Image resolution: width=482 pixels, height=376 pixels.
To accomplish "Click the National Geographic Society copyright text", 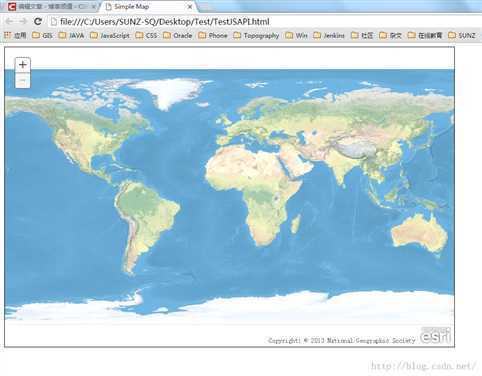I will tap(342, 340).
